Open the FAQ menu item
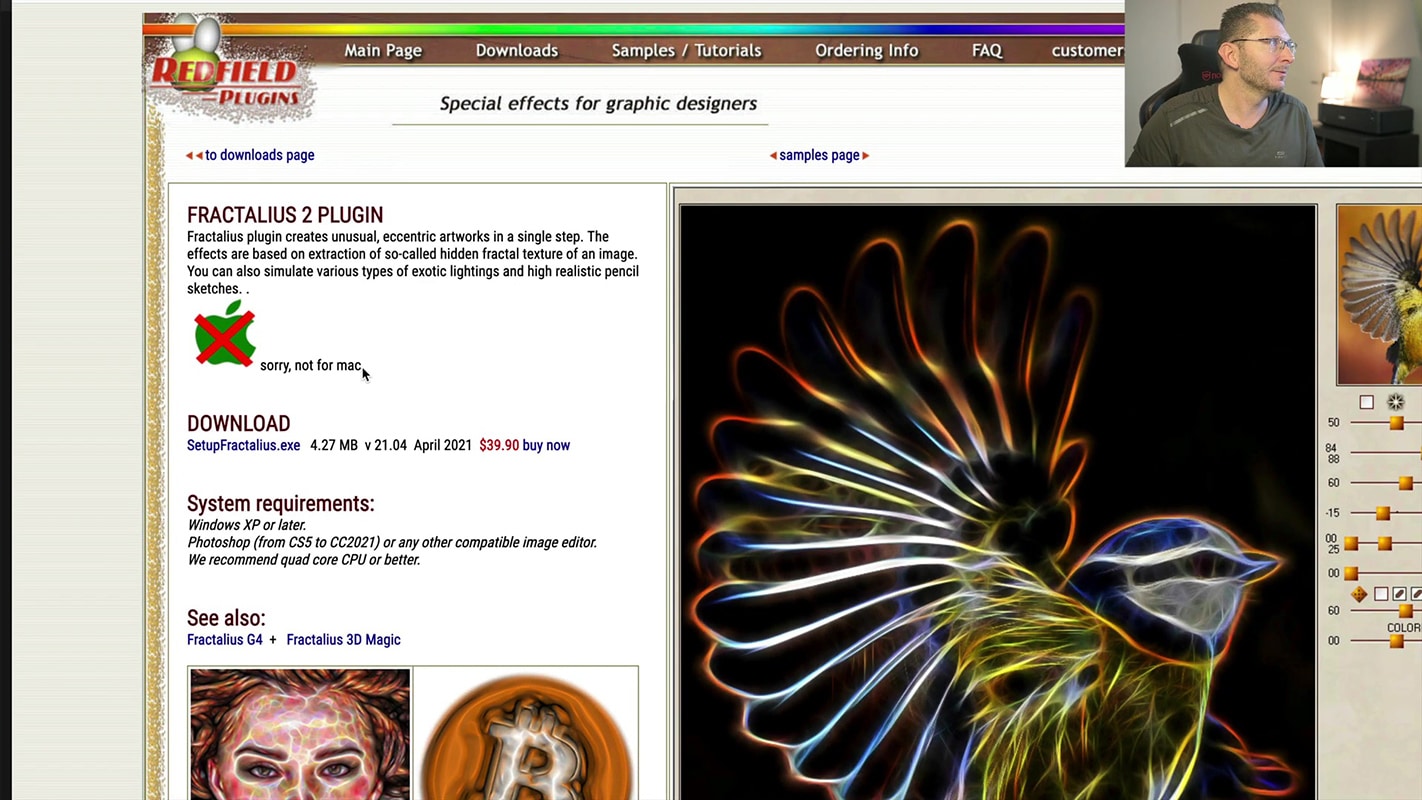 [x=987, y=50]
